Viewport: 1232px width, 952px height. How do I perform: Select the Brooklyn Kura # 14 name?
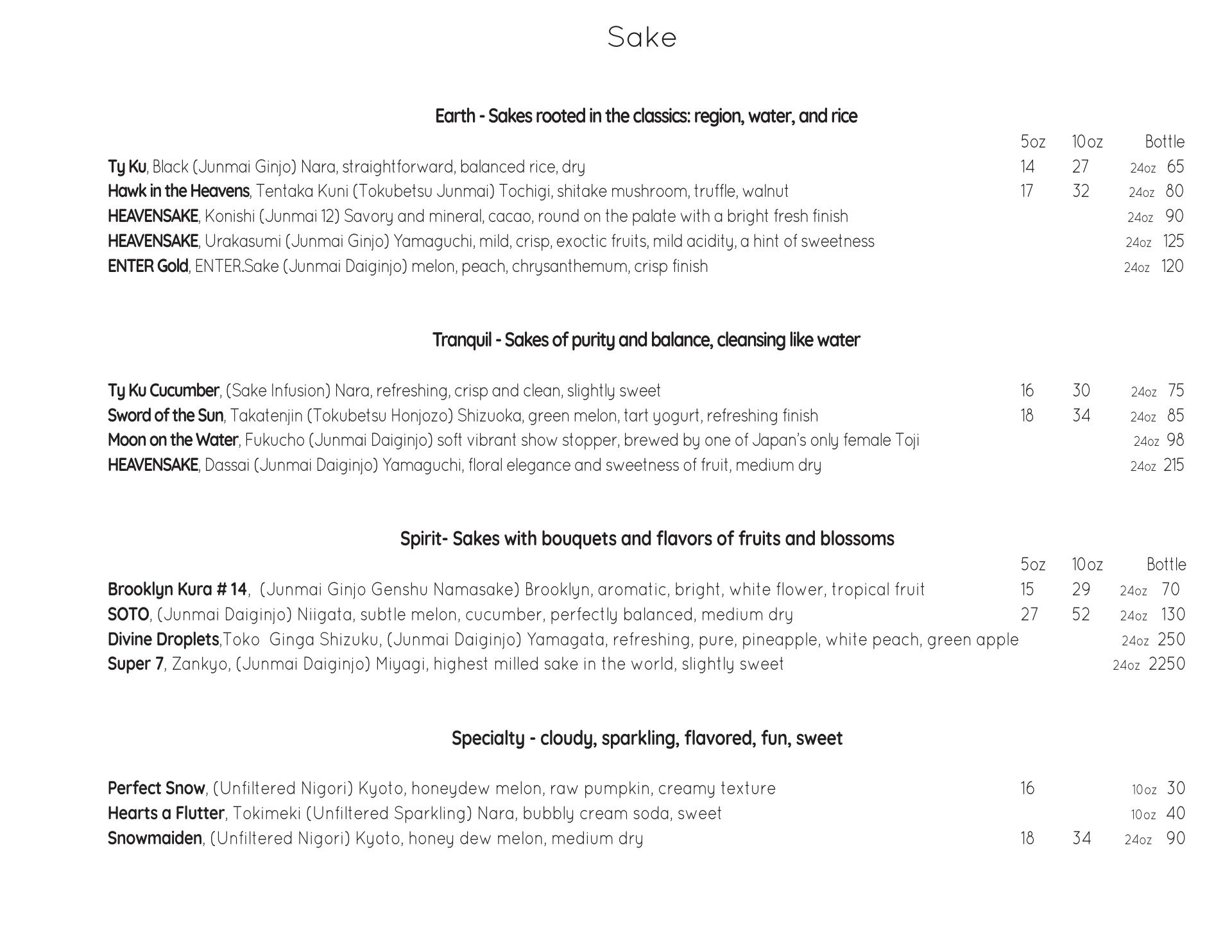(177, 590)
